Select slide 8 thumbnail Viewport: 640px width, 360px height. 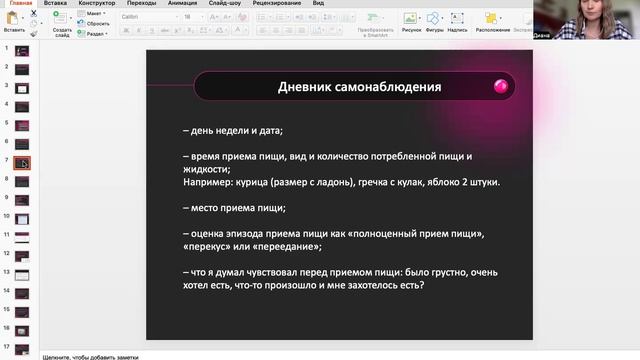(22, 182)
